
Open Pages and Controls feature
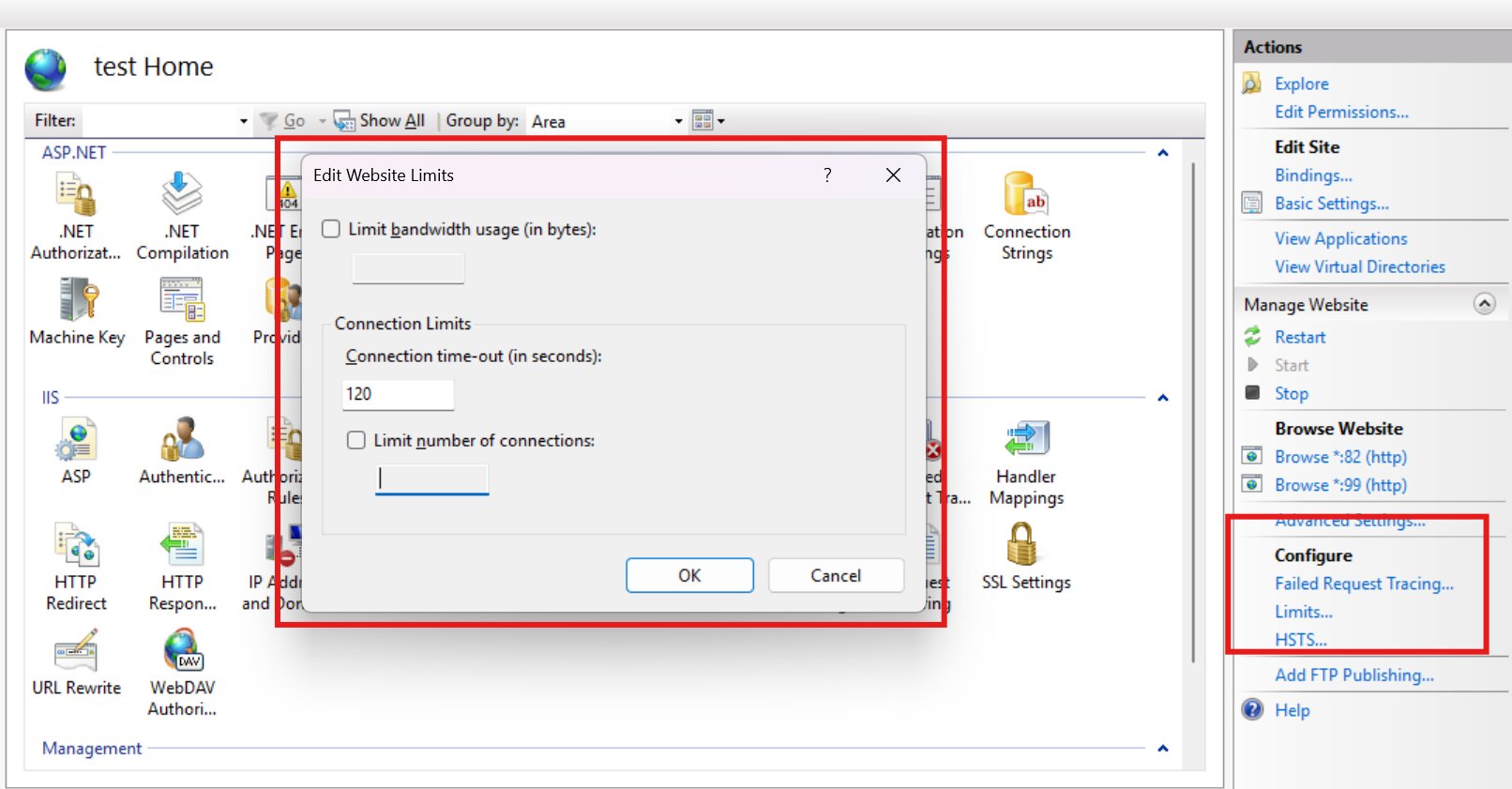tap(182, 322)
